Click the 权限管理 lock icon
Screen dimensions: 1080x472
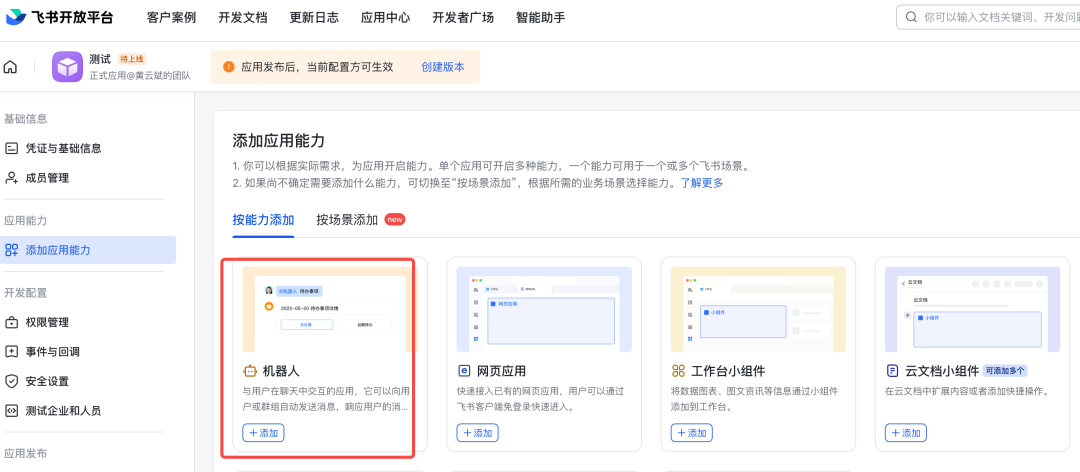tap(11, 322)
